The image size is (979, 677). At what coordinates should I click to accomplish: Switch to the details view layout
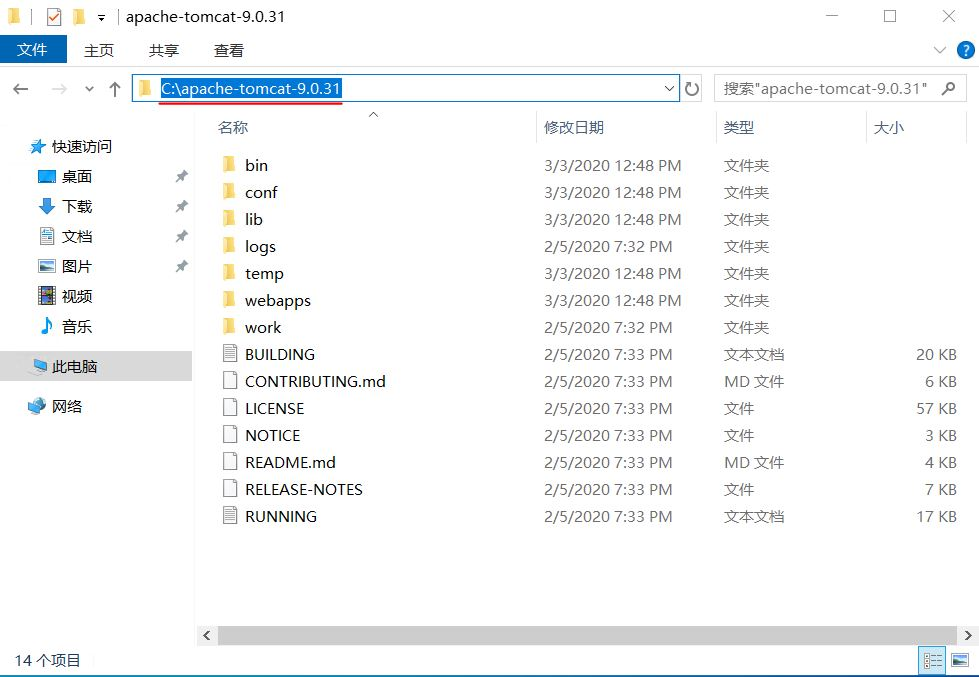pos(933,661)
